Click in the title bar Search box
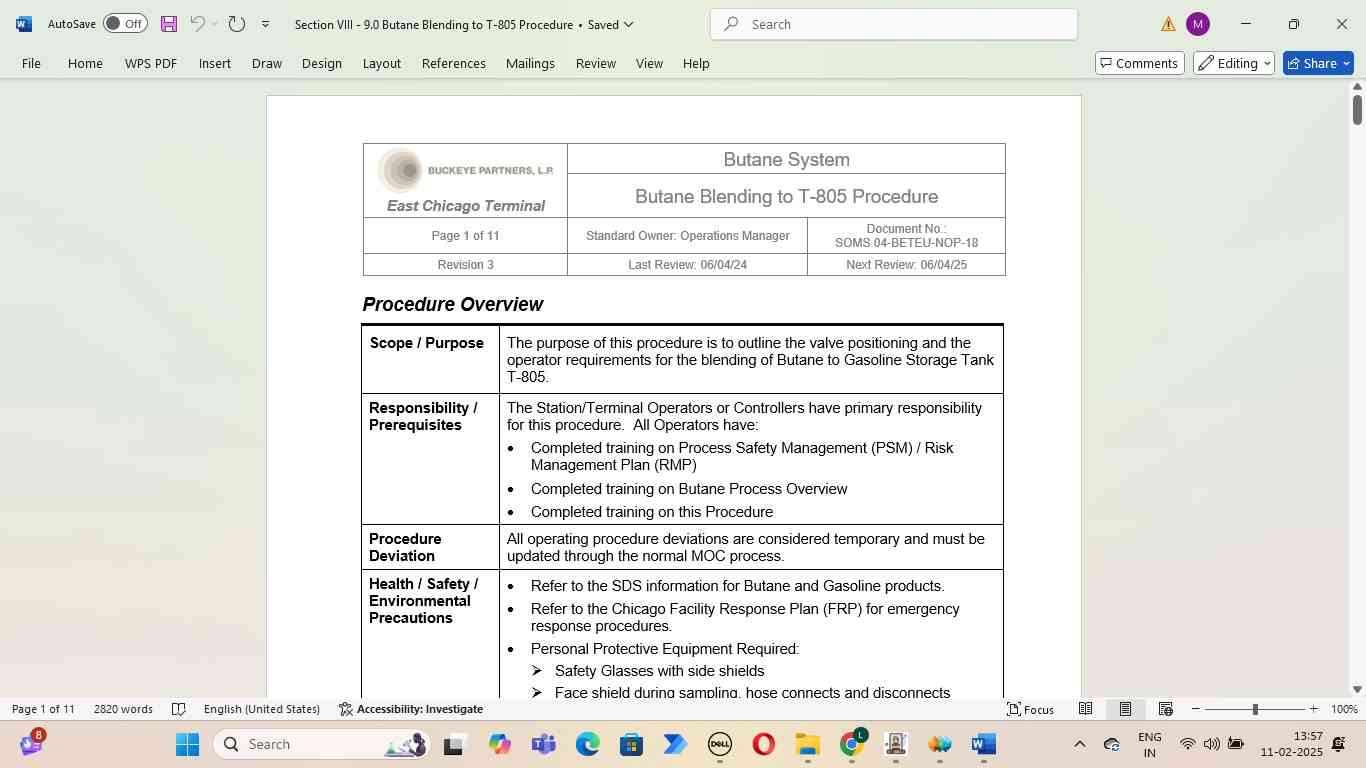 click(894, 24)
